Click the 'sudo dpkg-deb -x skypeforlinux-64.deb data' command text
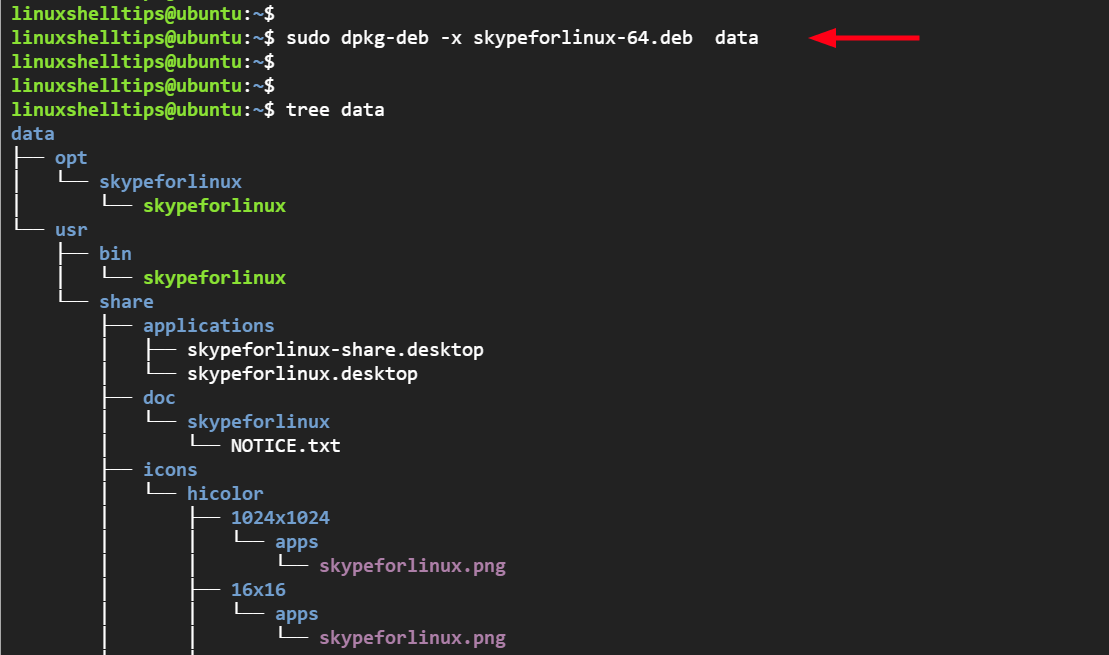This screenshot has height=655, width=1109. (522, 38)
